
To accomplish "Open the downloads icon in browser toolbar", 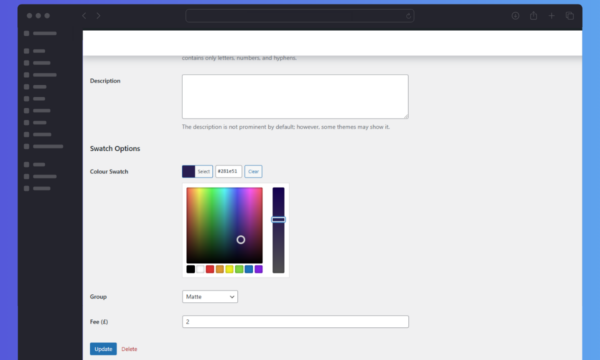I will click(x=515, y=16).
